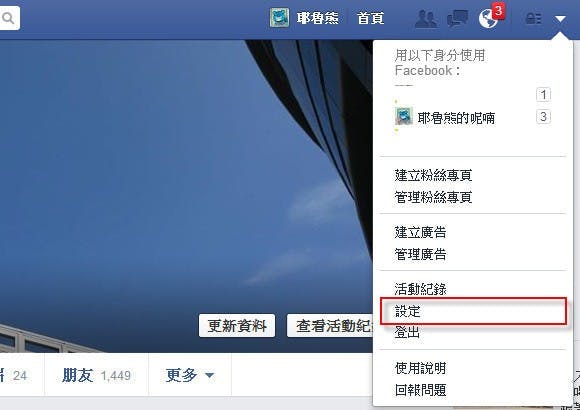
Task: Choose 登出 to log out
Action: point(407,332)
